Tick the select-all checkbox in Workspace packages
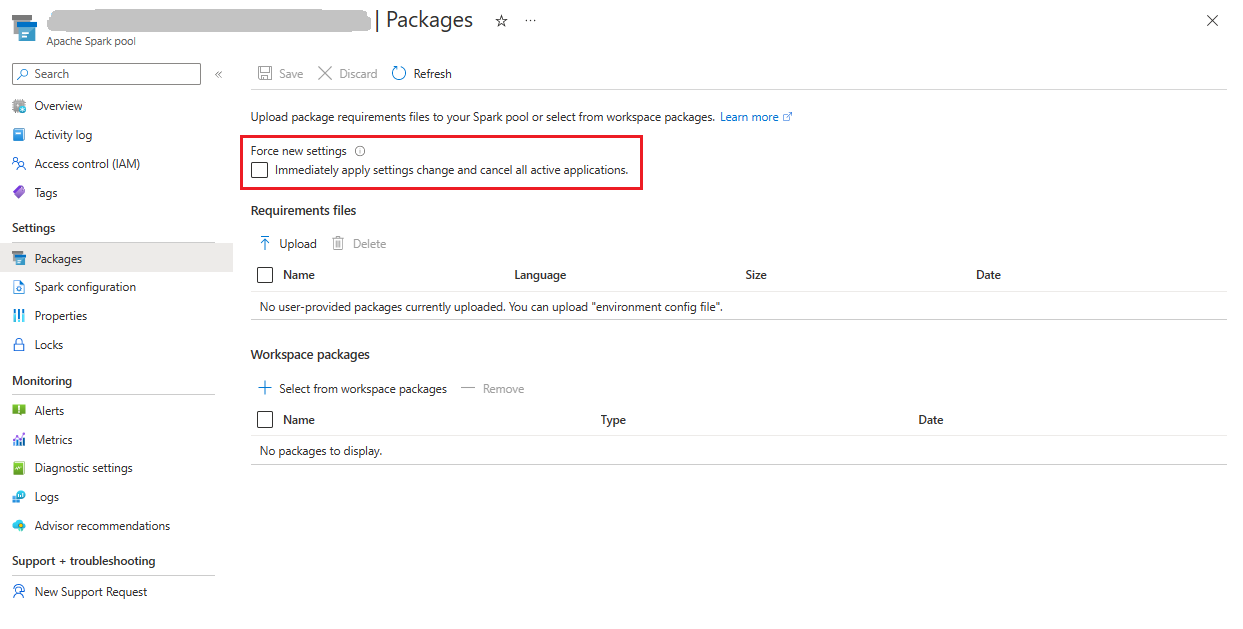 (265, 420)
